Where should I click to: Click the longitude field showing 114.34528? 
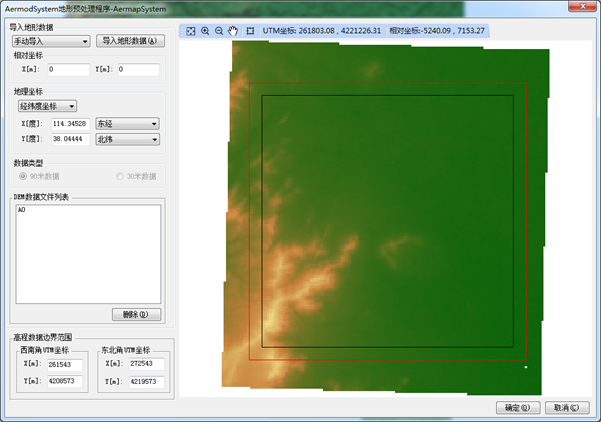68,124
